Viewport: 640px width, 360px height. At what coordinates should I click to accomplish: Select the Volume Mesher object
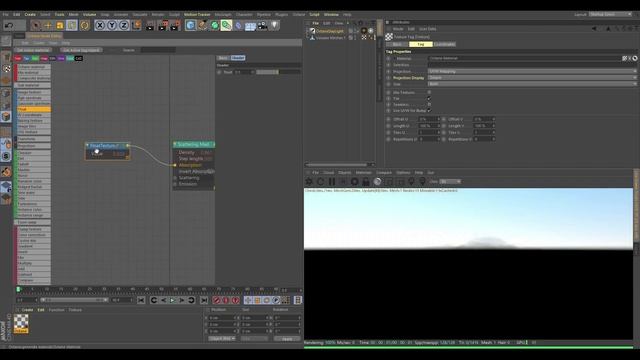(330, 38)
